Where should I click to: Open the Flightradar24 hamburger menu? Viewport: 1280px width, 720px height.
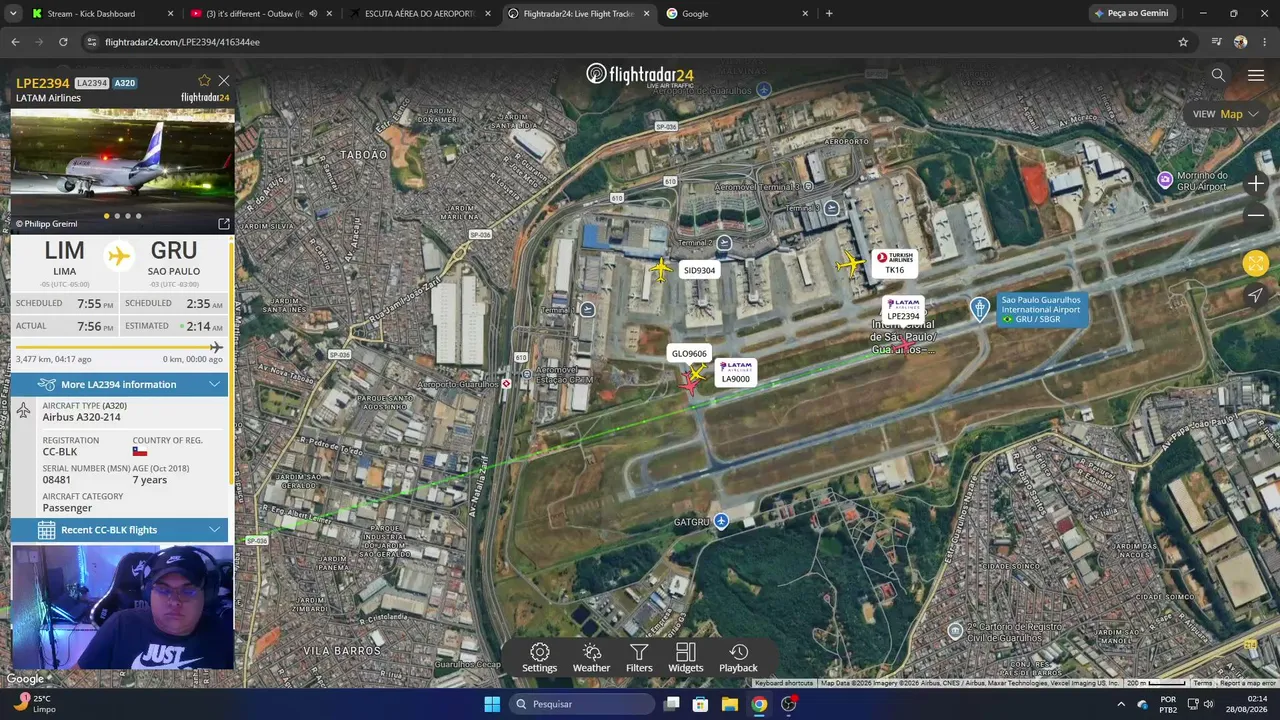click(1256, 75)
